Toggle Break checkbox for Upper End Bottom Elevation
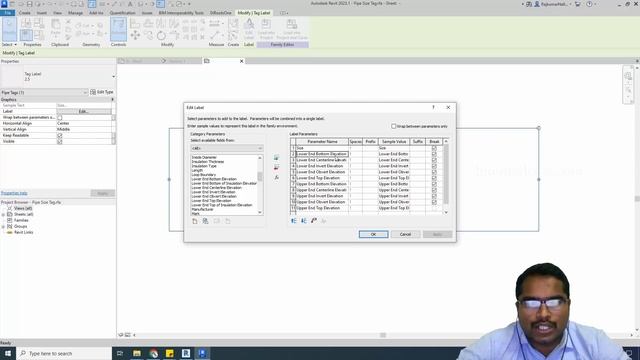 [x=434, y=184]
